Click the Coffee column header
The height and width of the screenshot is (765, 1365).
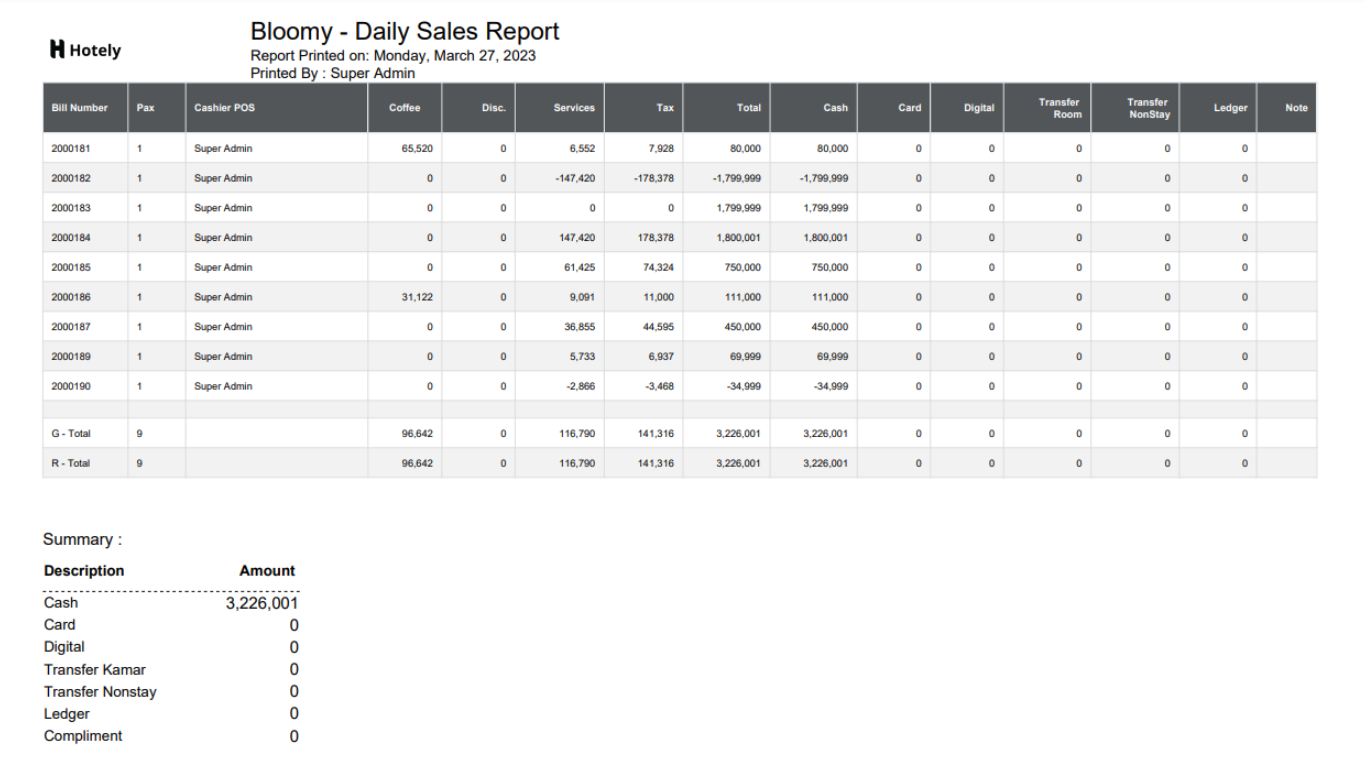(x=405, y=108)
